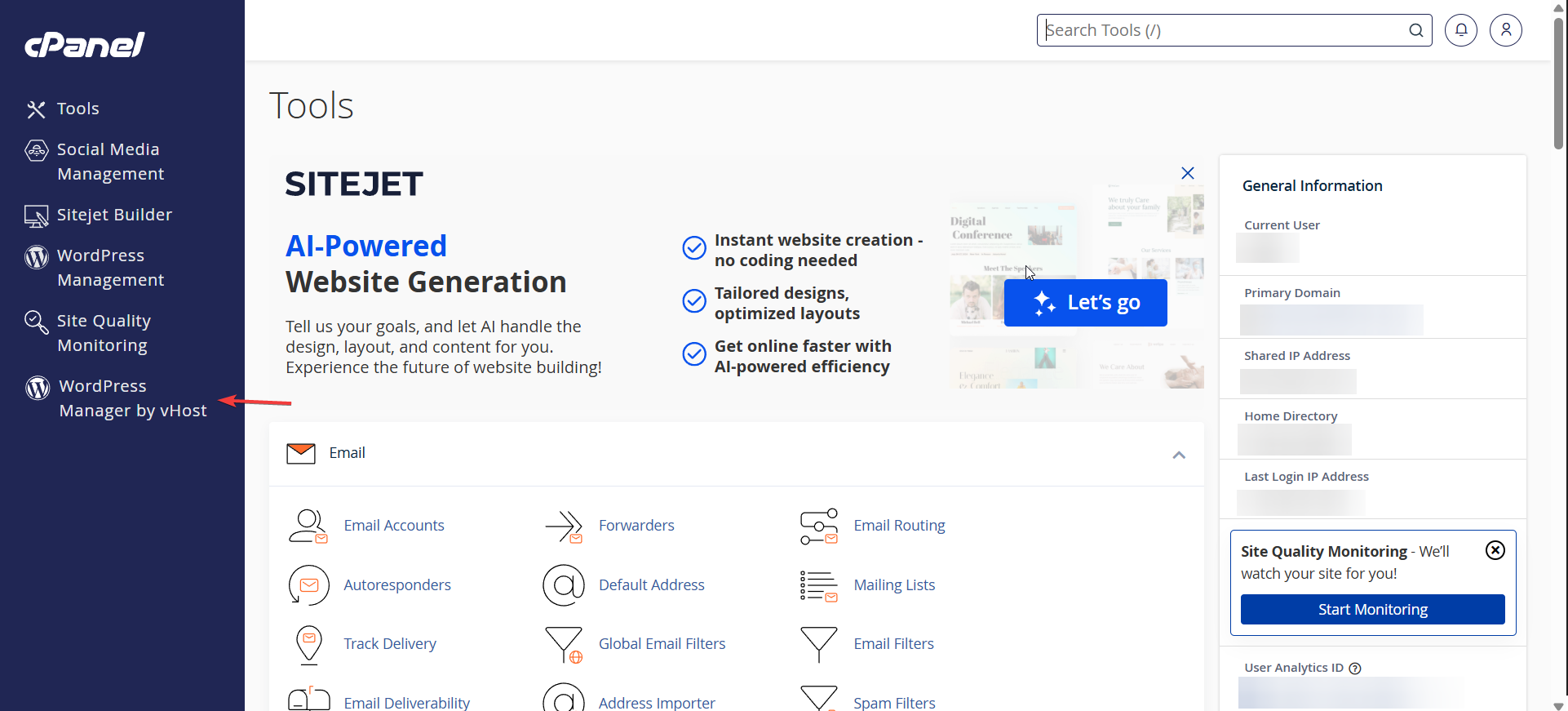Click the User Analytics ID help icon
This screenshot has width=1568, height=711.
[1355, 669]
